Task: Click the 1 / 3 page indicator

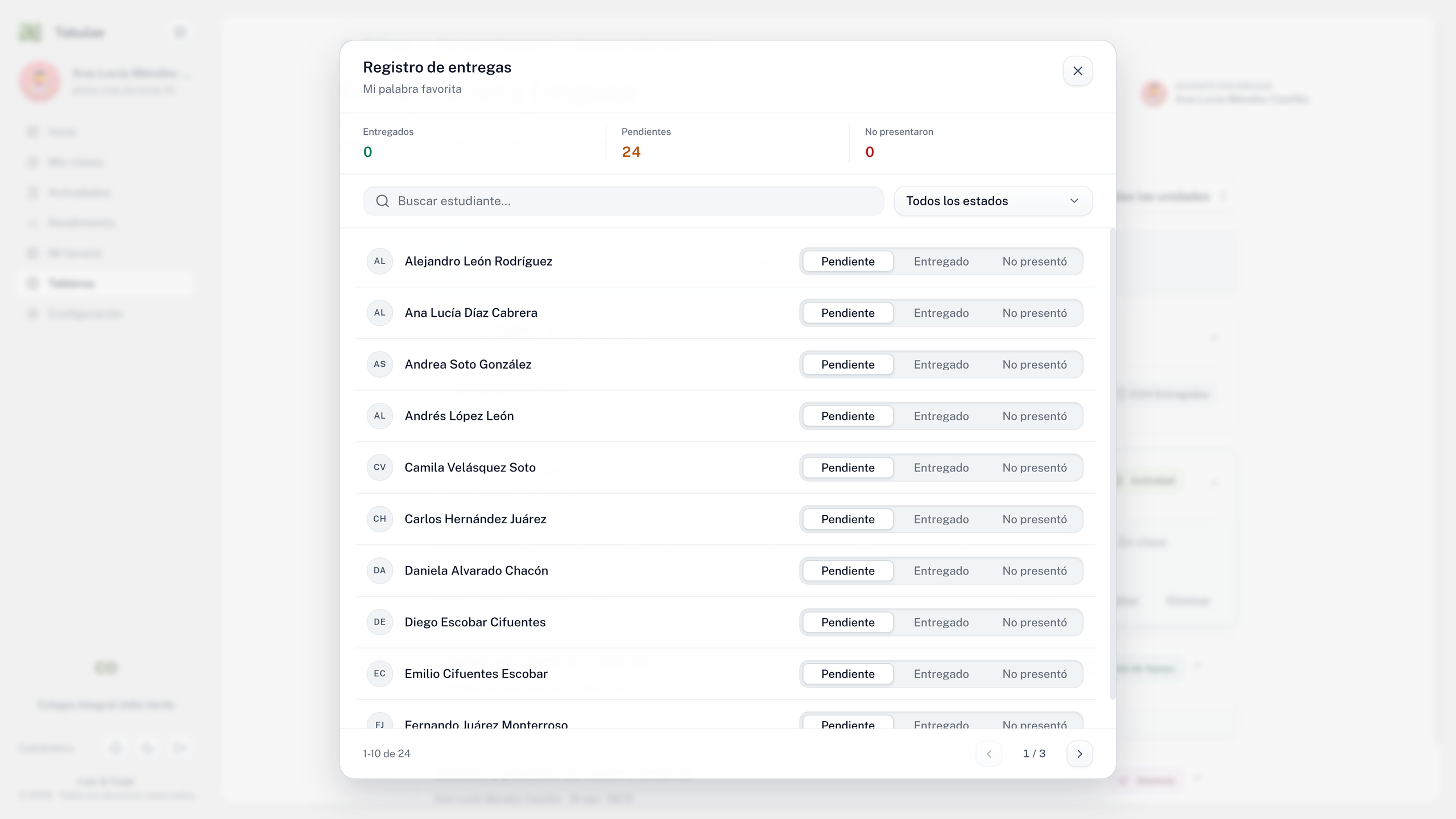Action: coord(1034,754)
